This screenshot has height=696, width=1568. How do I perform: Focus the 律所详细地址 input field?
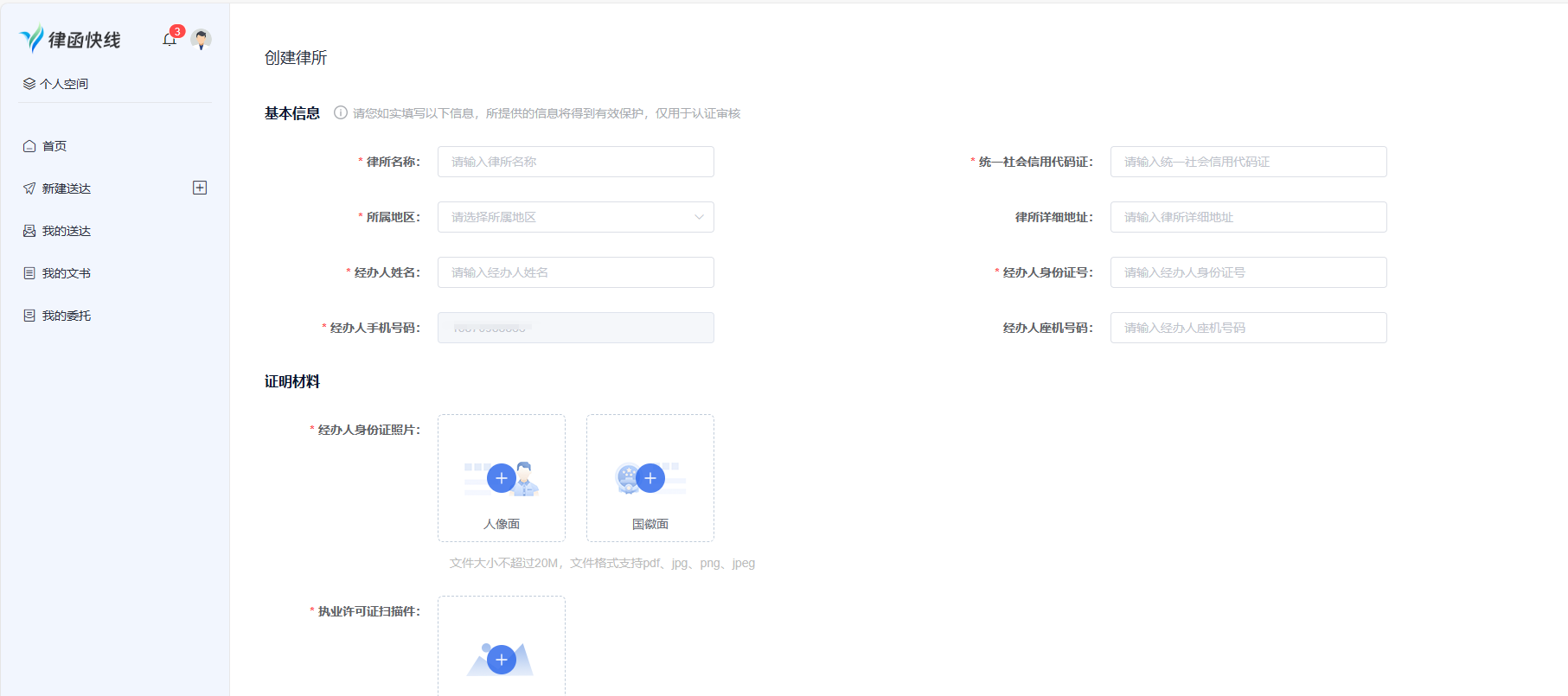1249,217
